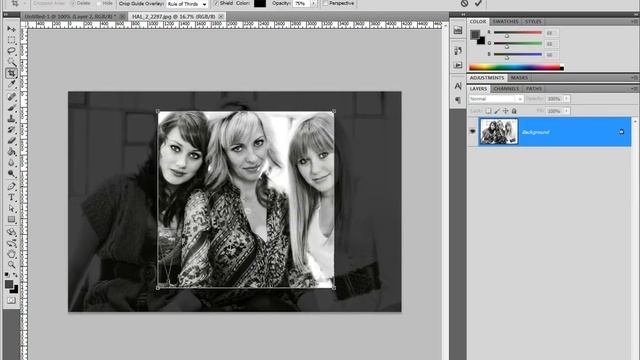
Task: Toggle lock position in Layers panel
Action: point(505,111)
